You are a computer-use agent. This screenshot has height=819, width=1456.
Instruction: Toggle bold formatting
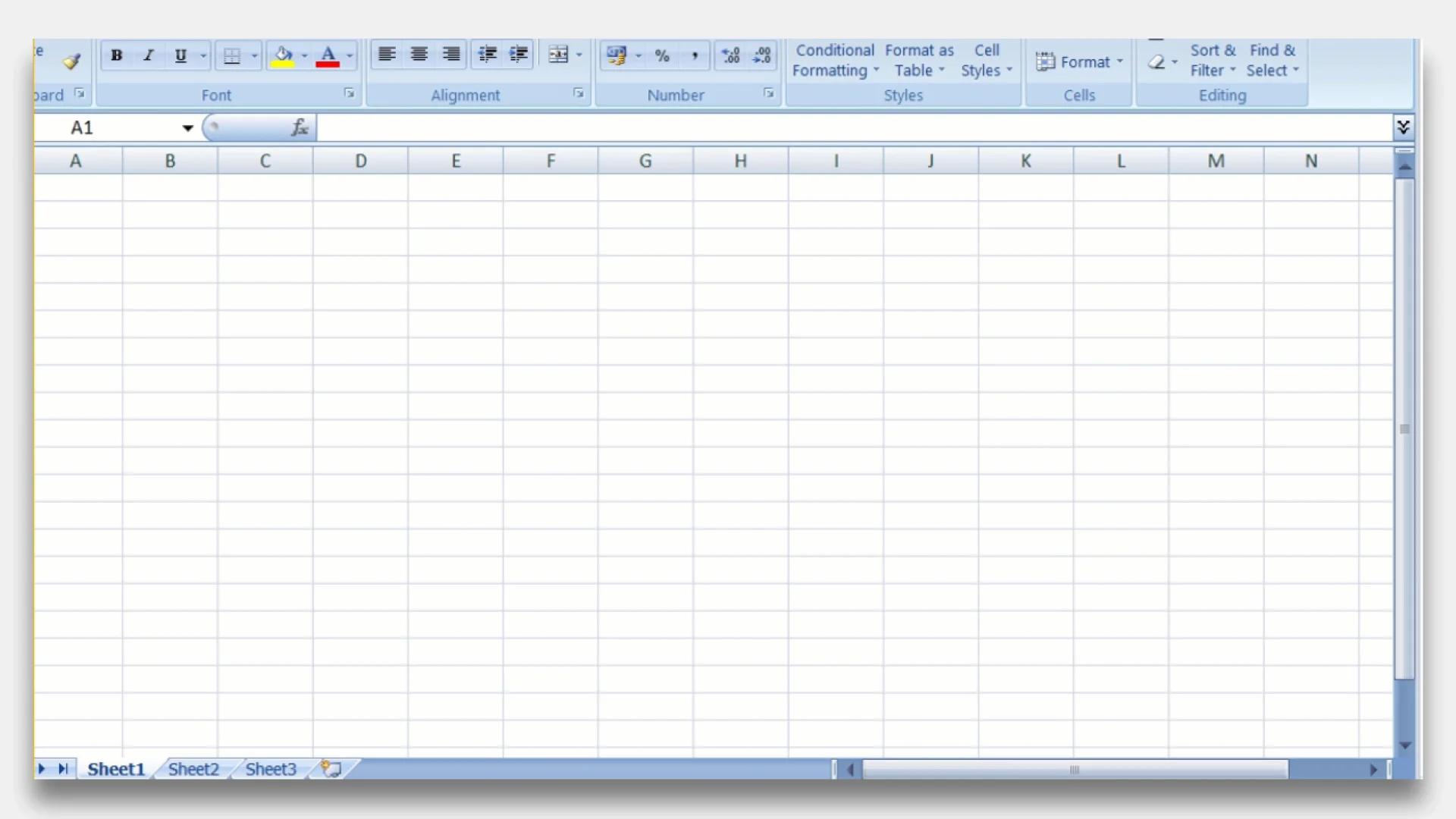(116, 55)
